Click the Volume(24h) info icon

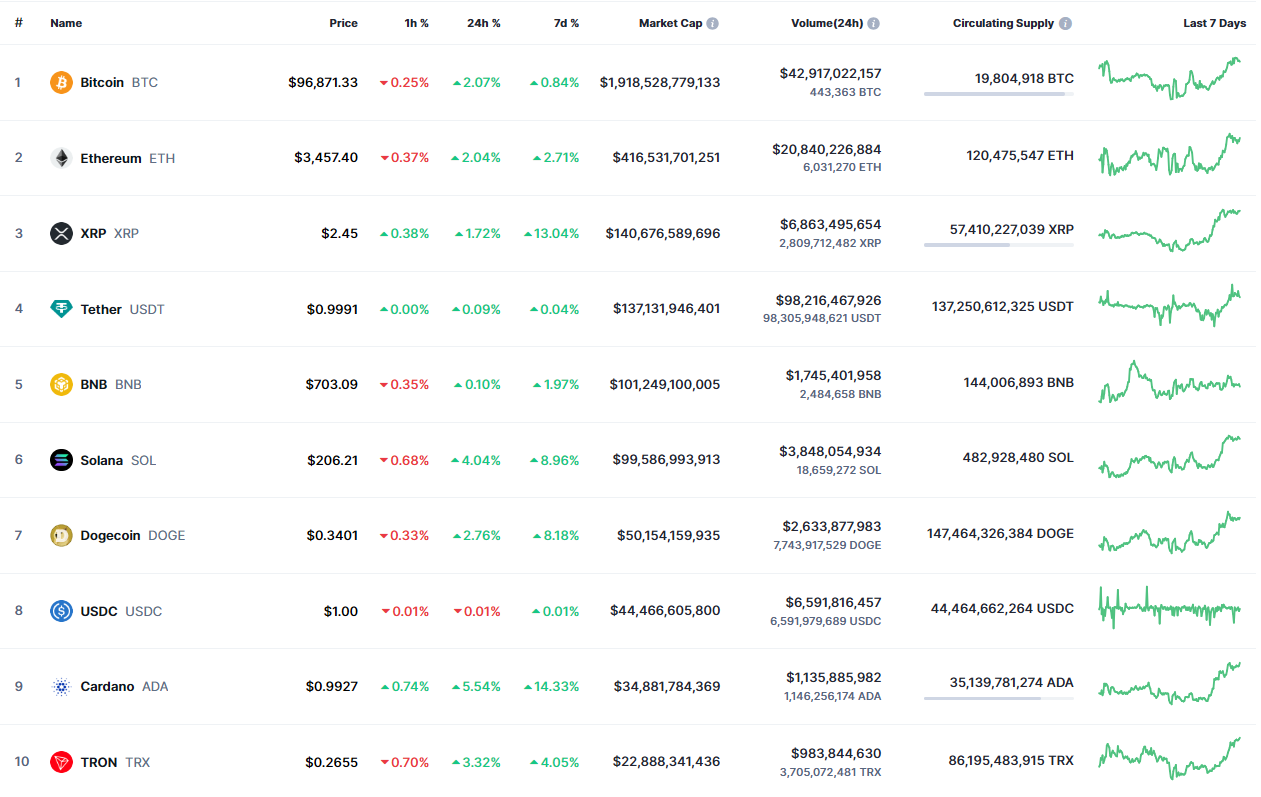pos(874,23)
